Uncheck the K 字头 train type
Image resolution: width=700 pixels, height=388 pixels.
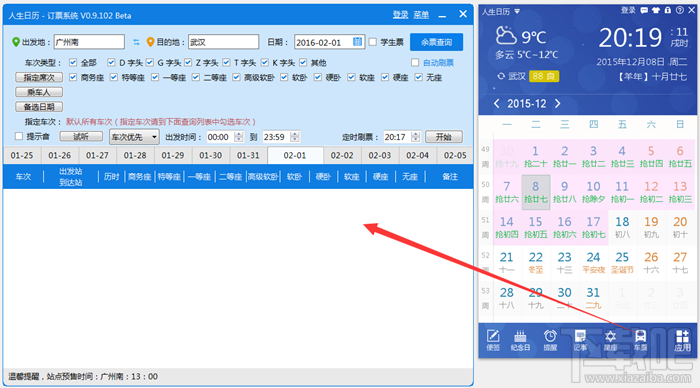tap(265, 63)
